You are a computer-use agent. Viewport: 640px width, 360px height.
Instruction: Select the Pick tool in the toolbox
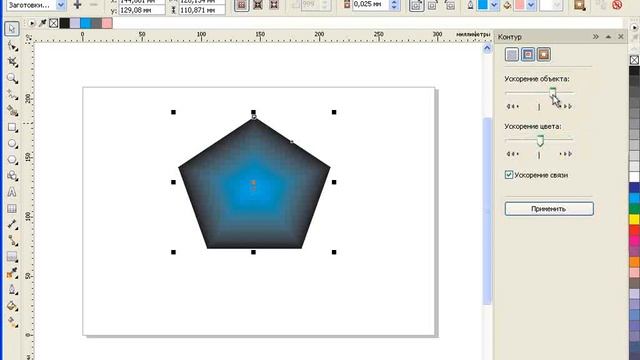coord(12,29)
